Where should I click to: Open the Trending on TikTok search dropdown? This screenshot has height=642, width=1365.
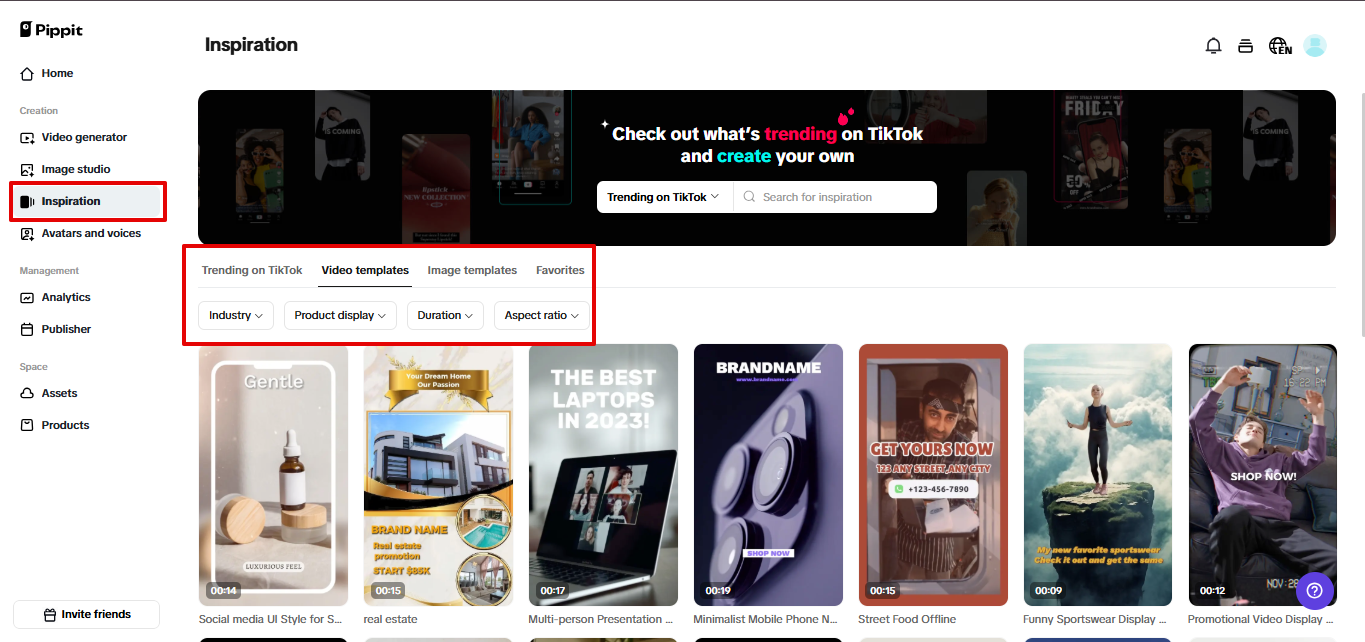click(664, 197)
